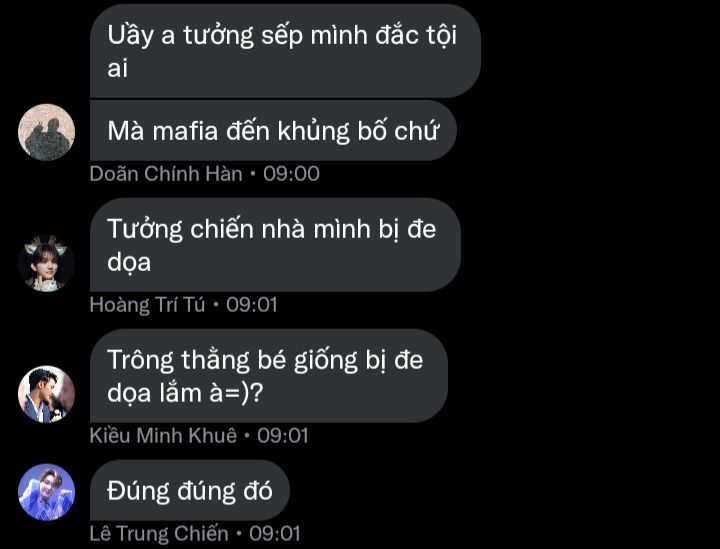
Task: Open Doãn Chính Hàn's shadow profile picture
Action: coord(46,132)
